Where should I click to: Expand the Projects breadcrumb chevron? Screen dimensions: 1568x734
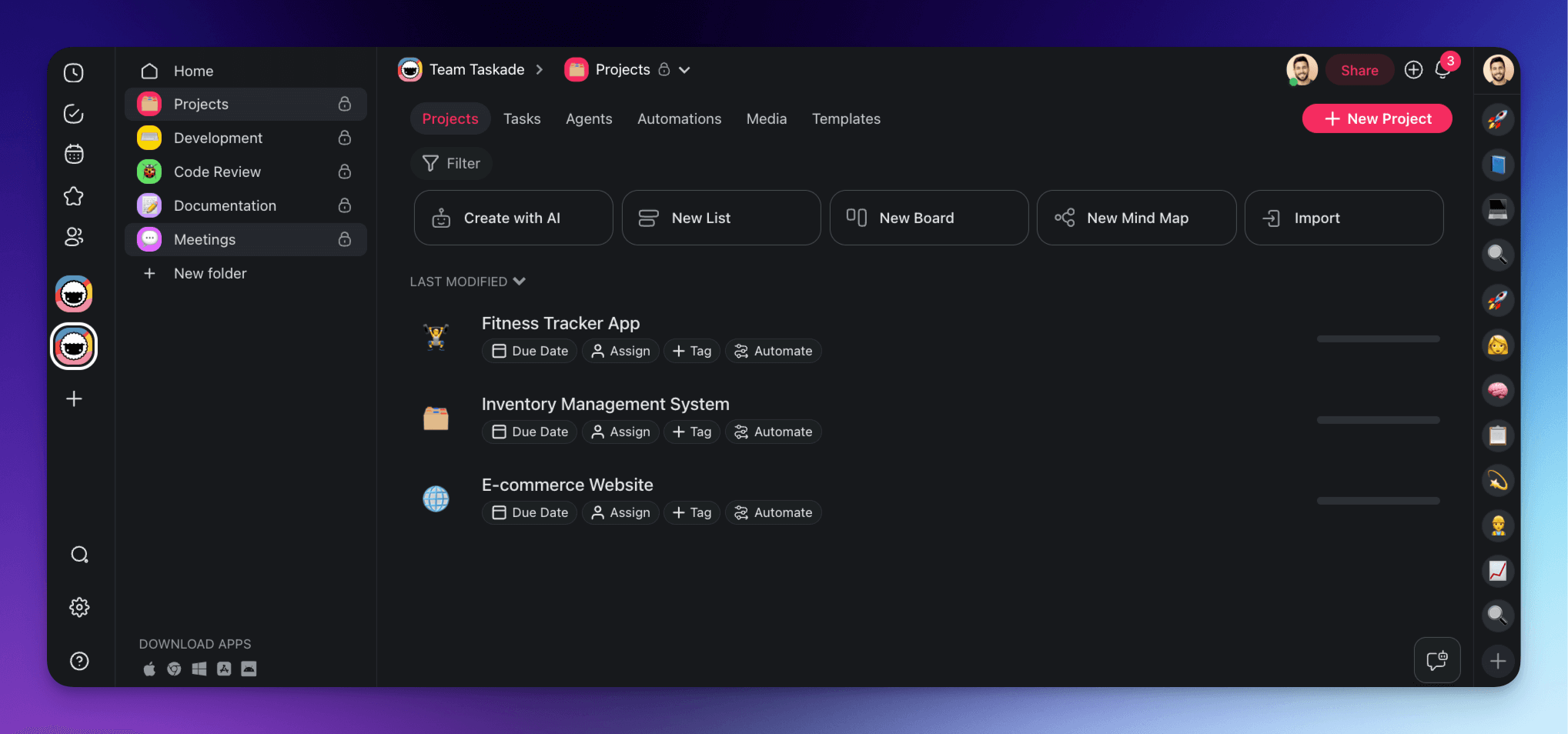point(684,69)
